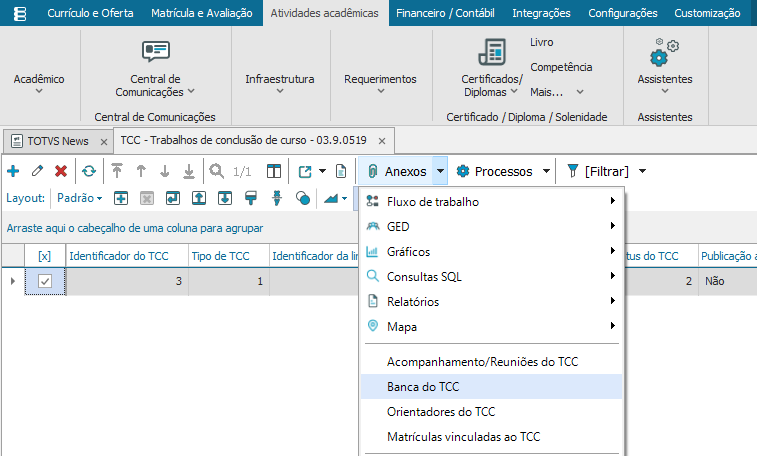The height and width of the screenshot is (456, 757).
Task: Toggle the checkbox in first grid row
Action: coord(45,282)
